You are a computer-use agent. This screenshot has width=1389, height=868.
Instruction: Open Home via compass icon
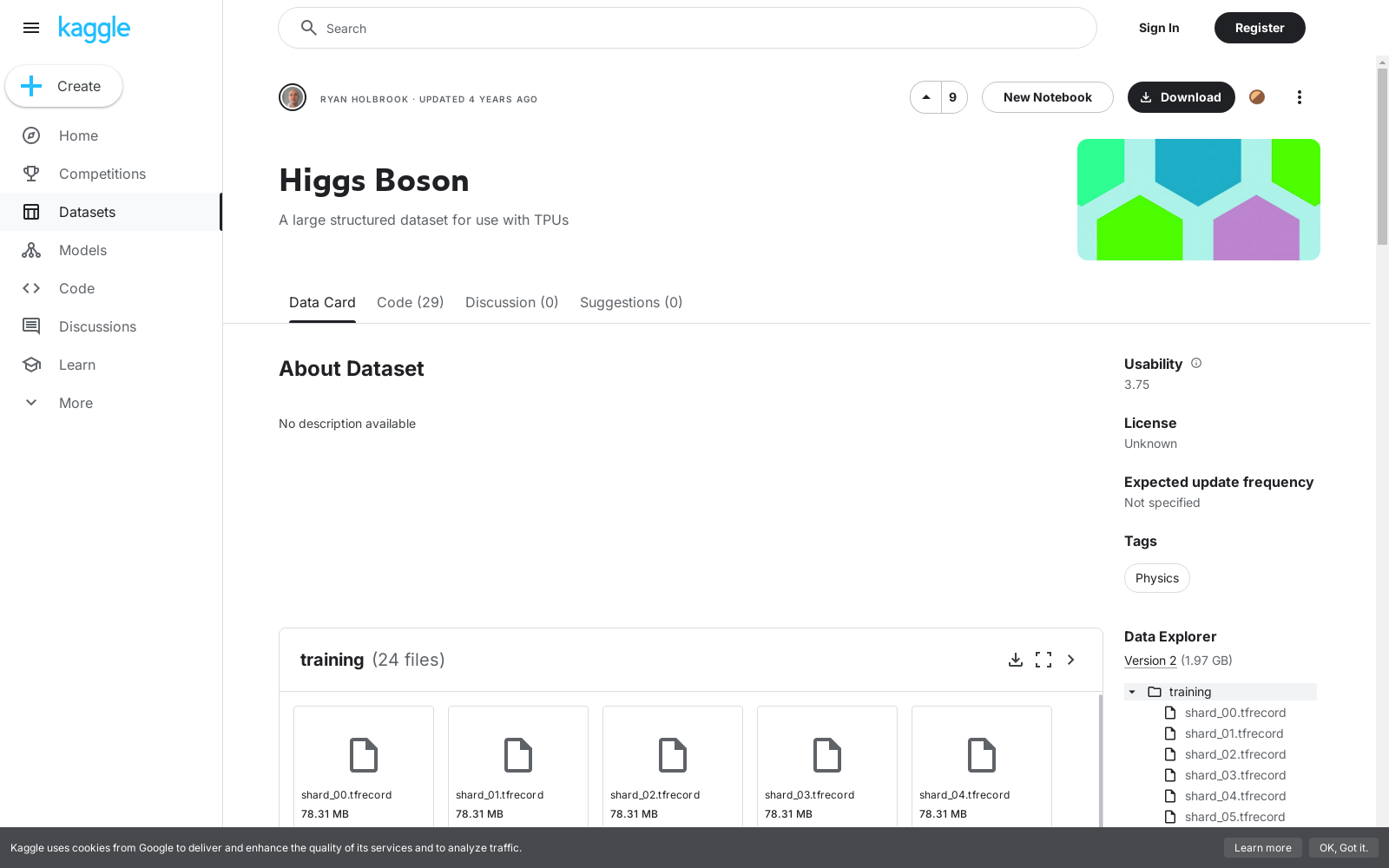coord(31,135)
